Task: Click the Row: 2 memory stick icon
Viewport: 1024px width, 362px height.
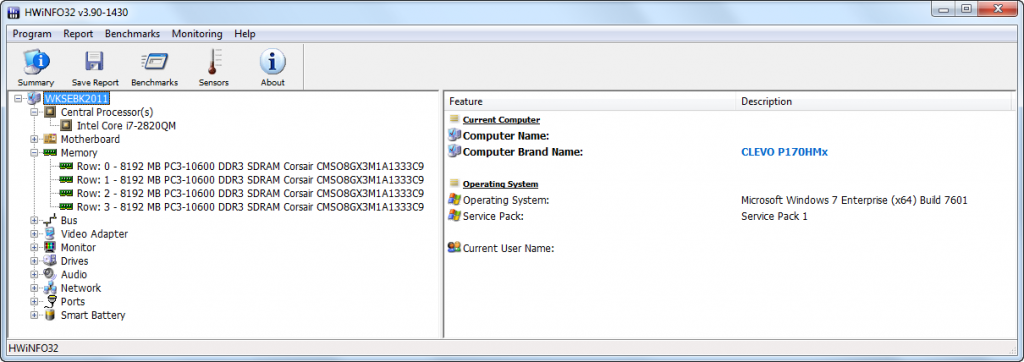Action: pos(66,193)
